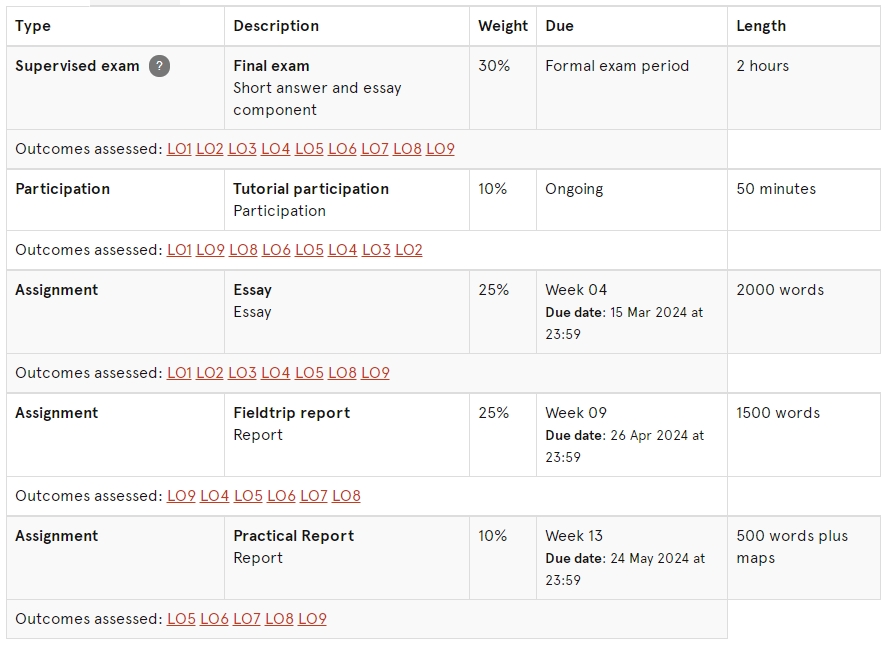
Task: Click the help icon beside Supervised exam
Action: pyautogui.click(x=159, y=66)
